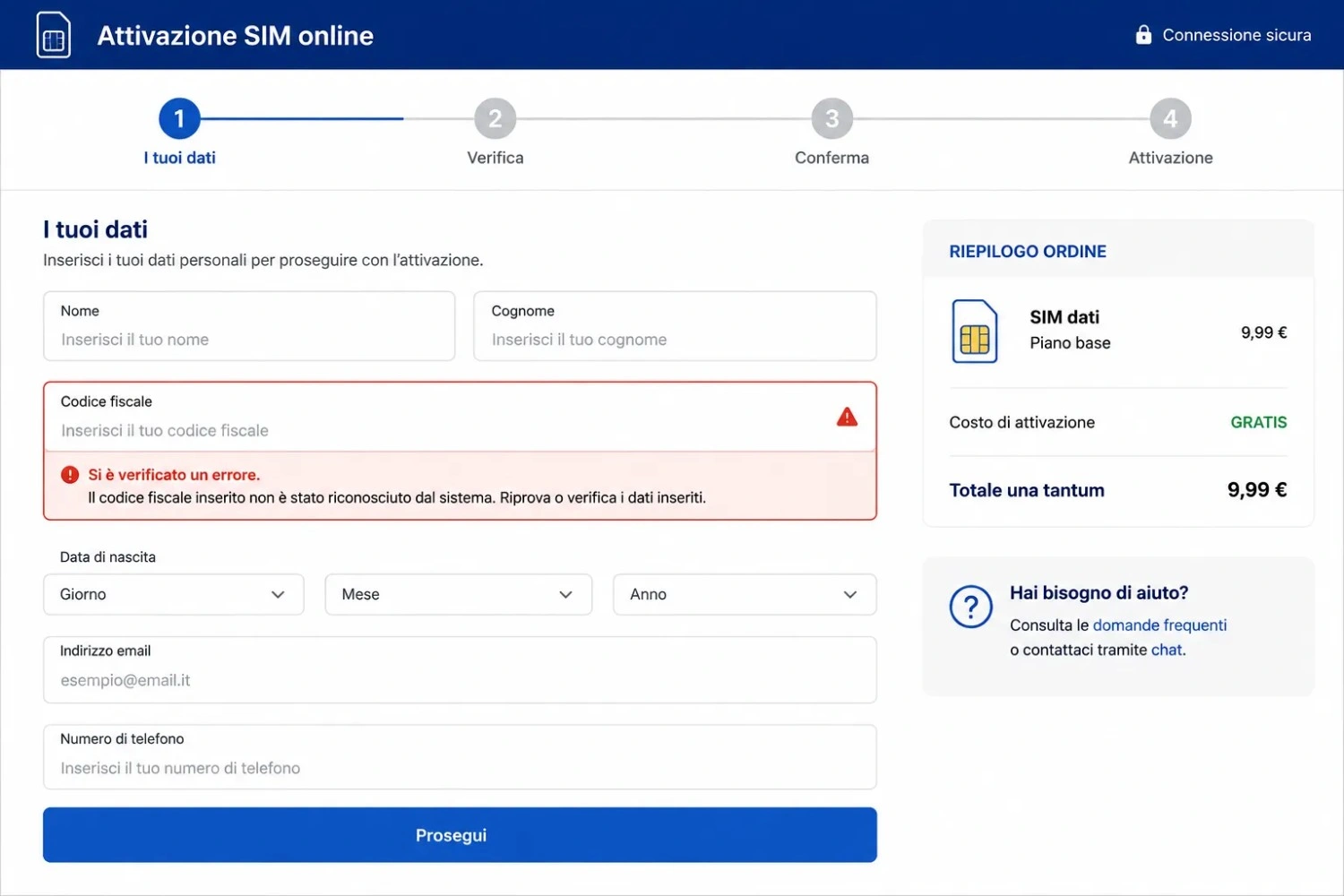Click the GRATIS activation cost value
This screenshot has height=896, width=1344.
tap(1258, 422)
